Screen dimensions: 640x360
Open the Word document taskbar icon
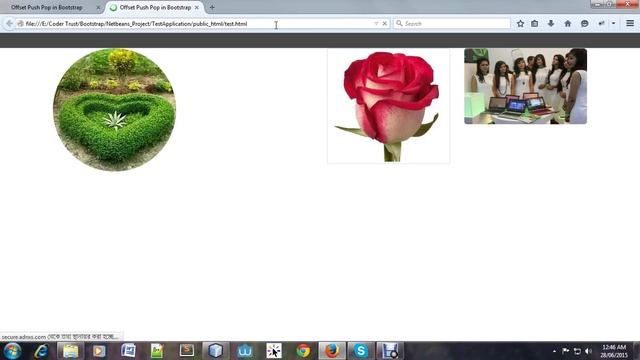[x=128, y=351]
